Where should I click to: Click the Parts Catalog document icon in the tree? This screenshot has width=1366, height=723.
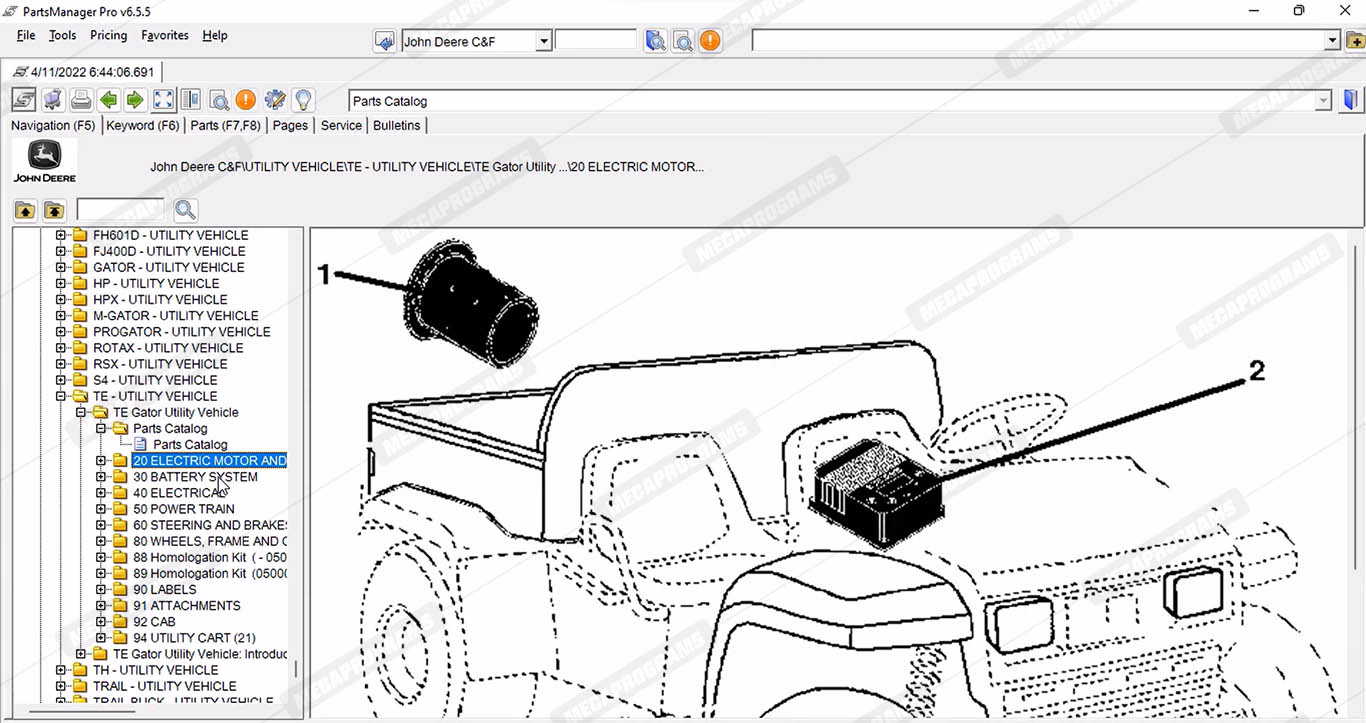(140, 444)
